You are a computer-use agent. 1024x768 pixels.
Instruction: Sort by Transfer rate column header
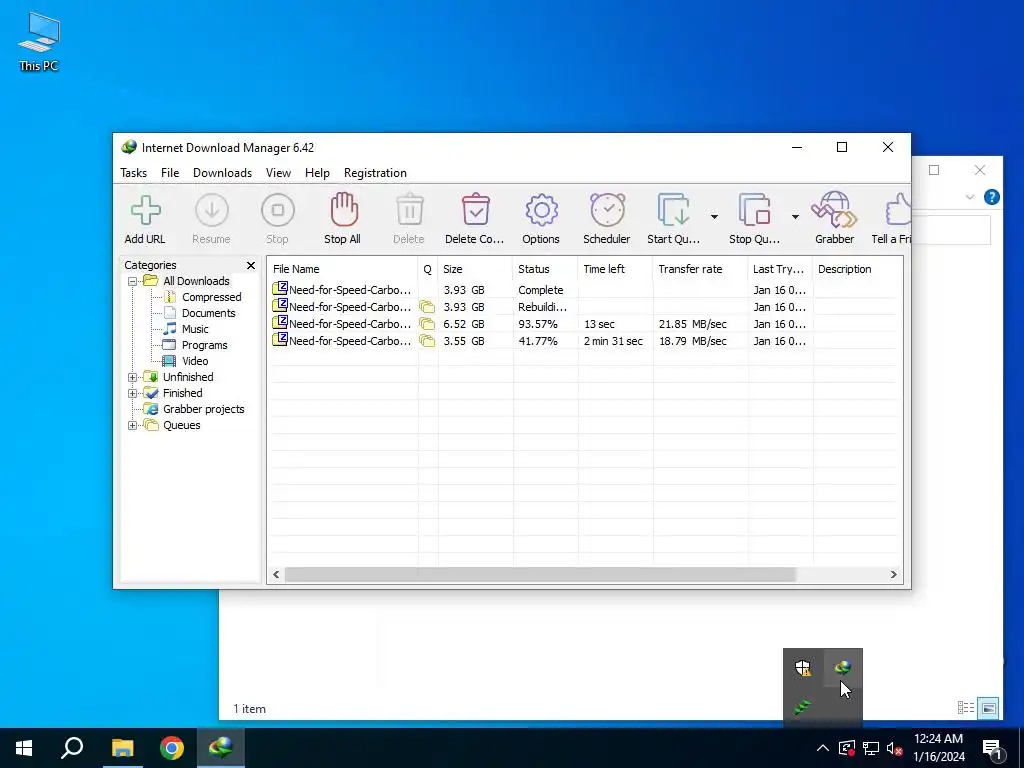click(x=700, y=269)
